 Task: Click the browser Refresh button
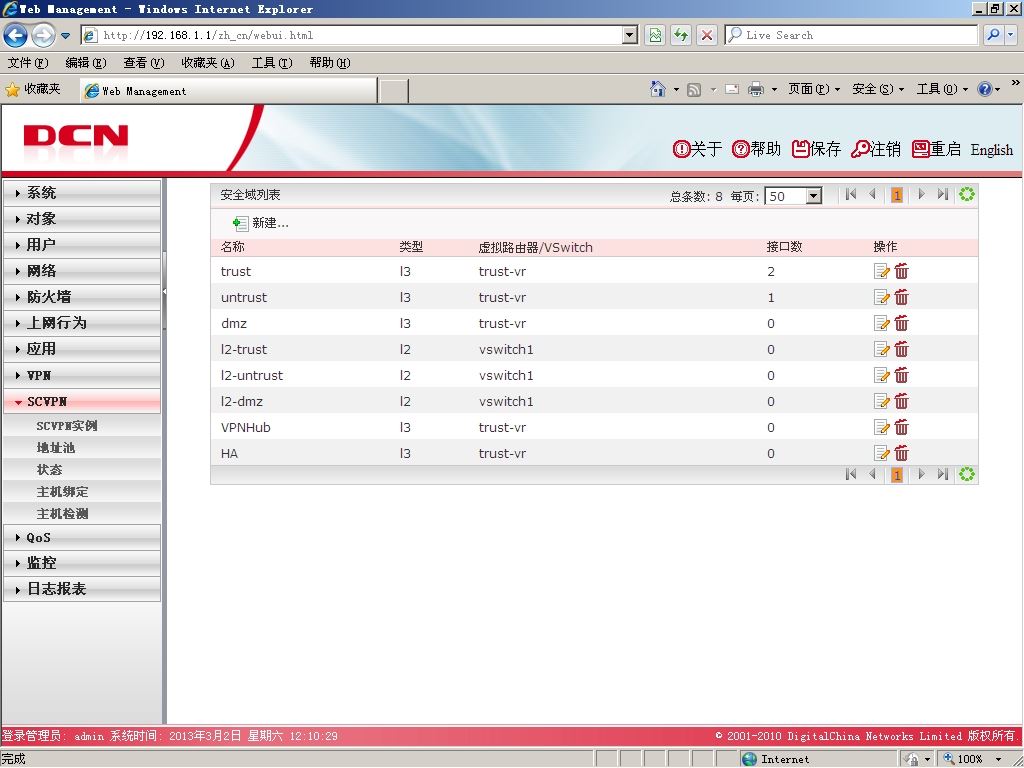click(x=681, y=35)
